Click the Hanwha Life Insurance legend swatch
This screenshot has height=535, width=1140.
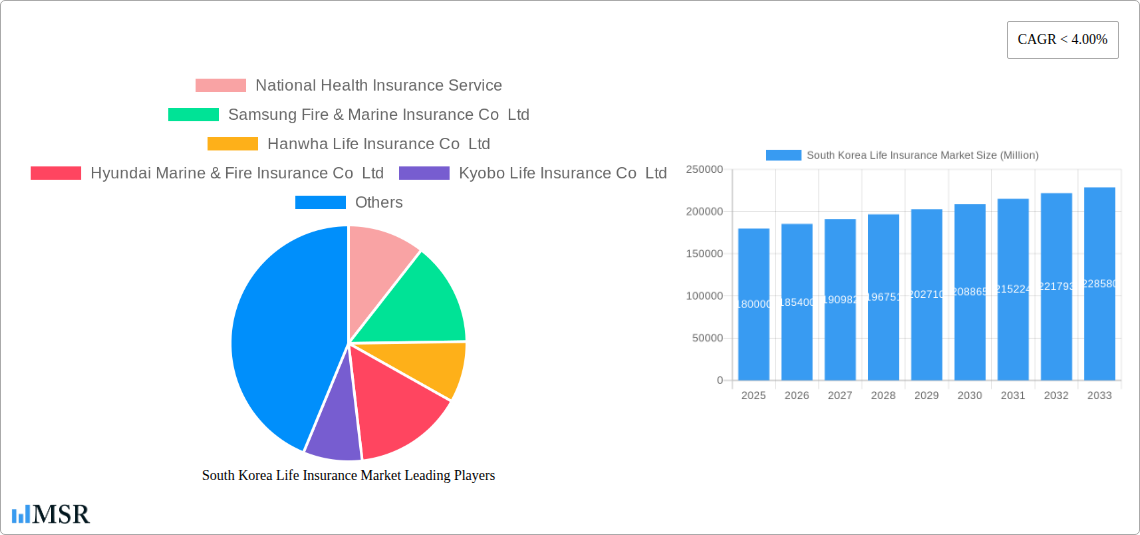tap(233, 144)
